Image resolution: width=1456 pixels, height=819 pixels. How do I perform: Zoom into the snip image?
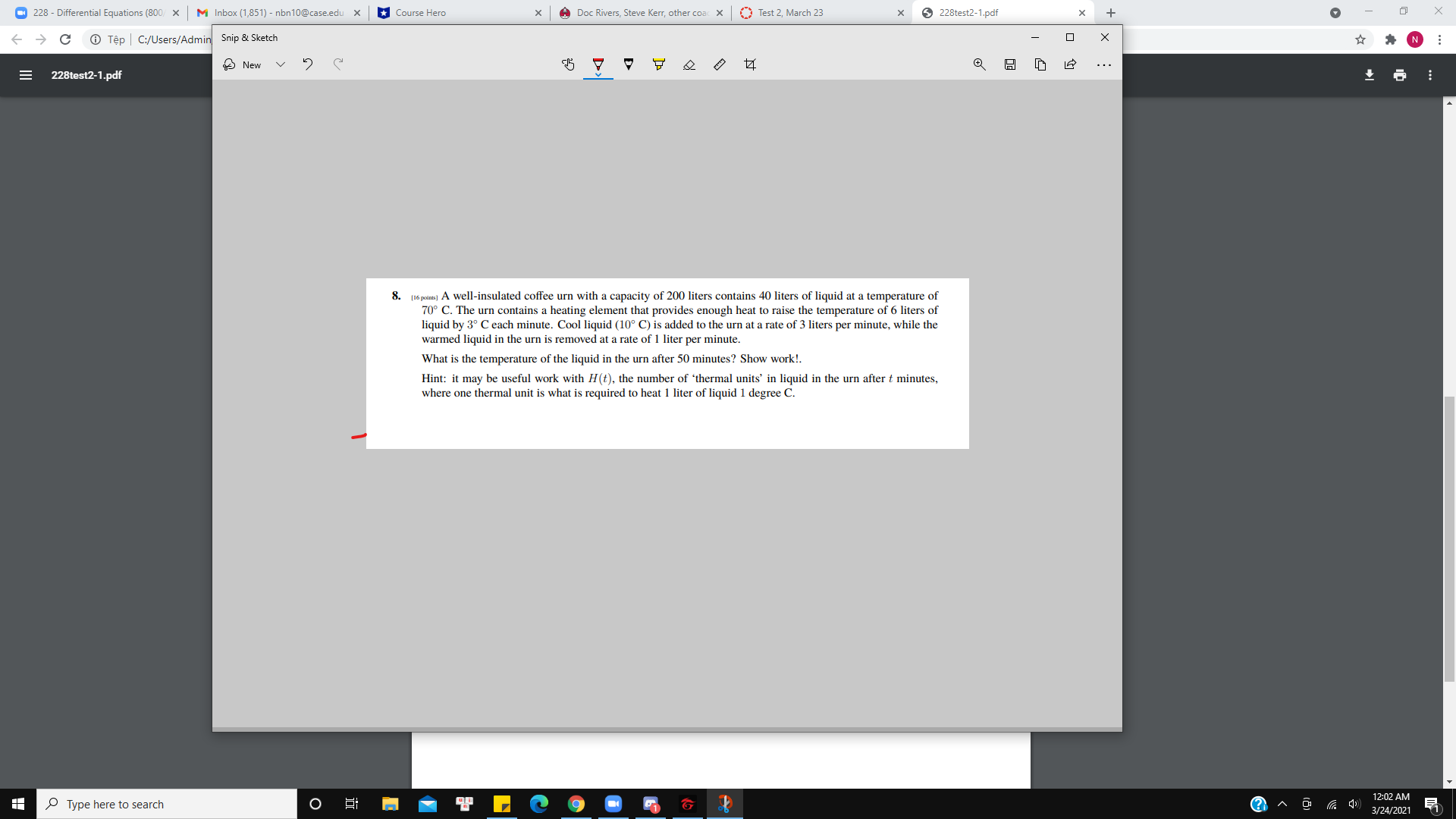click(979, 64)
